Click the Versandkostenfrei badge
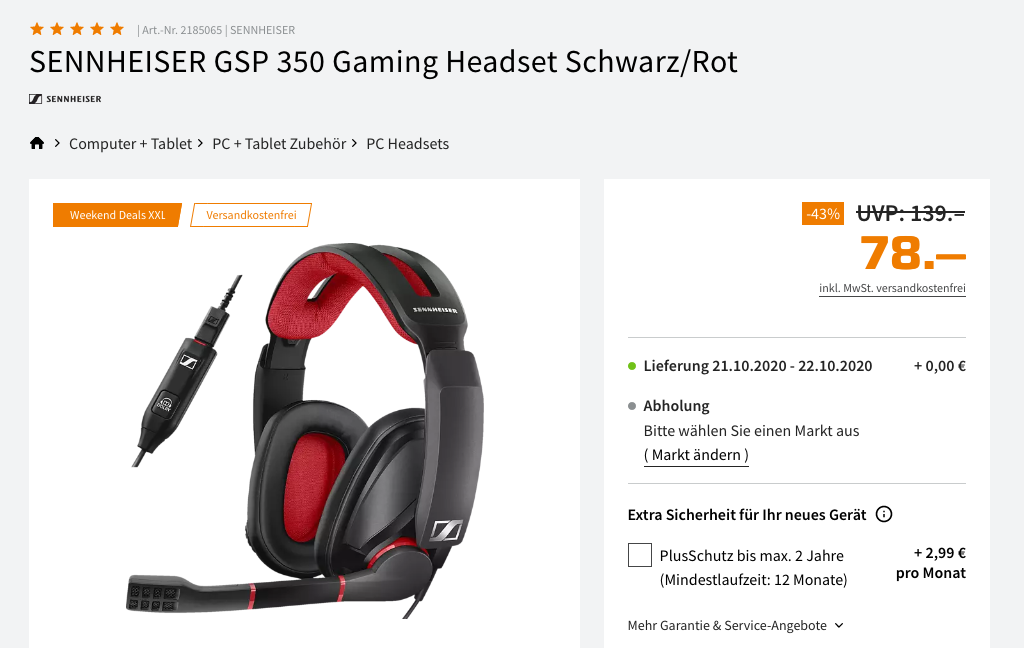The width and height of the screenshot is (1024, 648). 251,215
